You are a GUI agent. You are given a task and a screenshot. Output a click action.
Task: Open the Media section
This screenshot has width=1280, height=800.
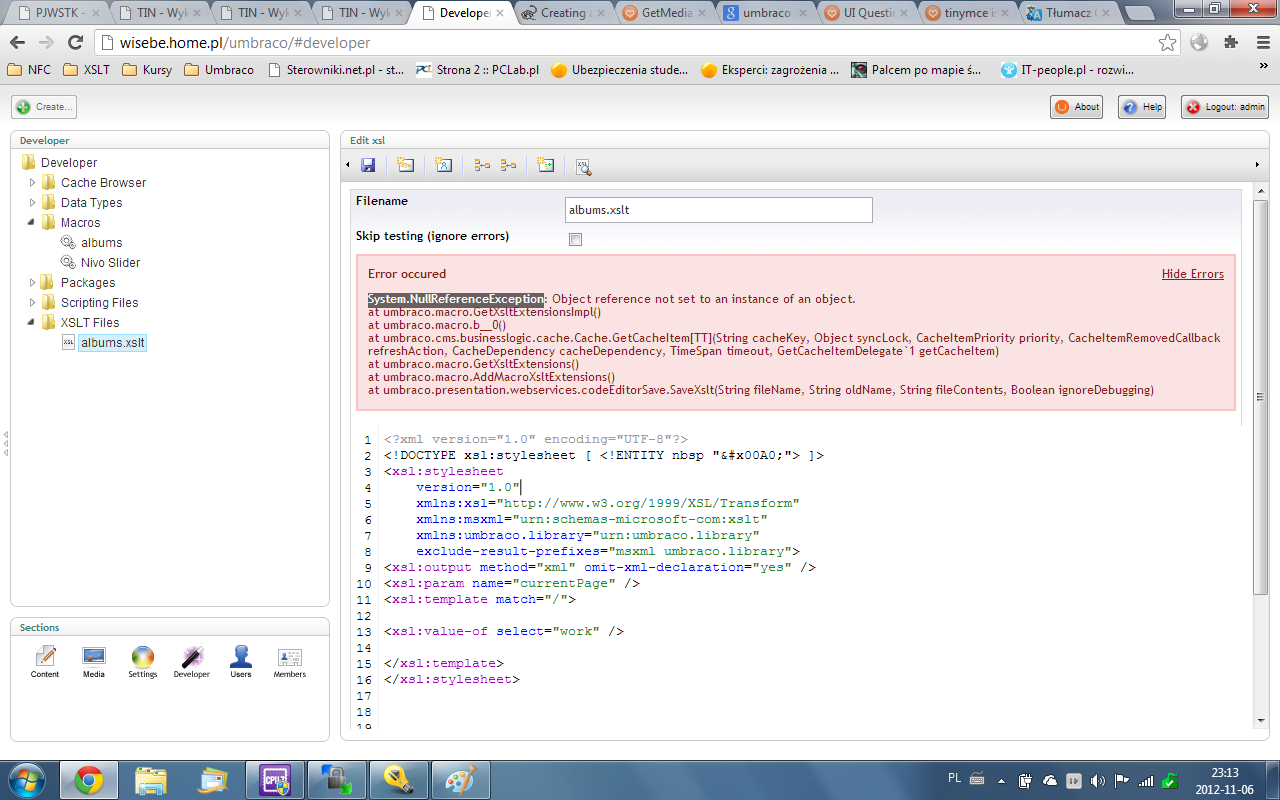pyautogui.click(x=94, y=662)
